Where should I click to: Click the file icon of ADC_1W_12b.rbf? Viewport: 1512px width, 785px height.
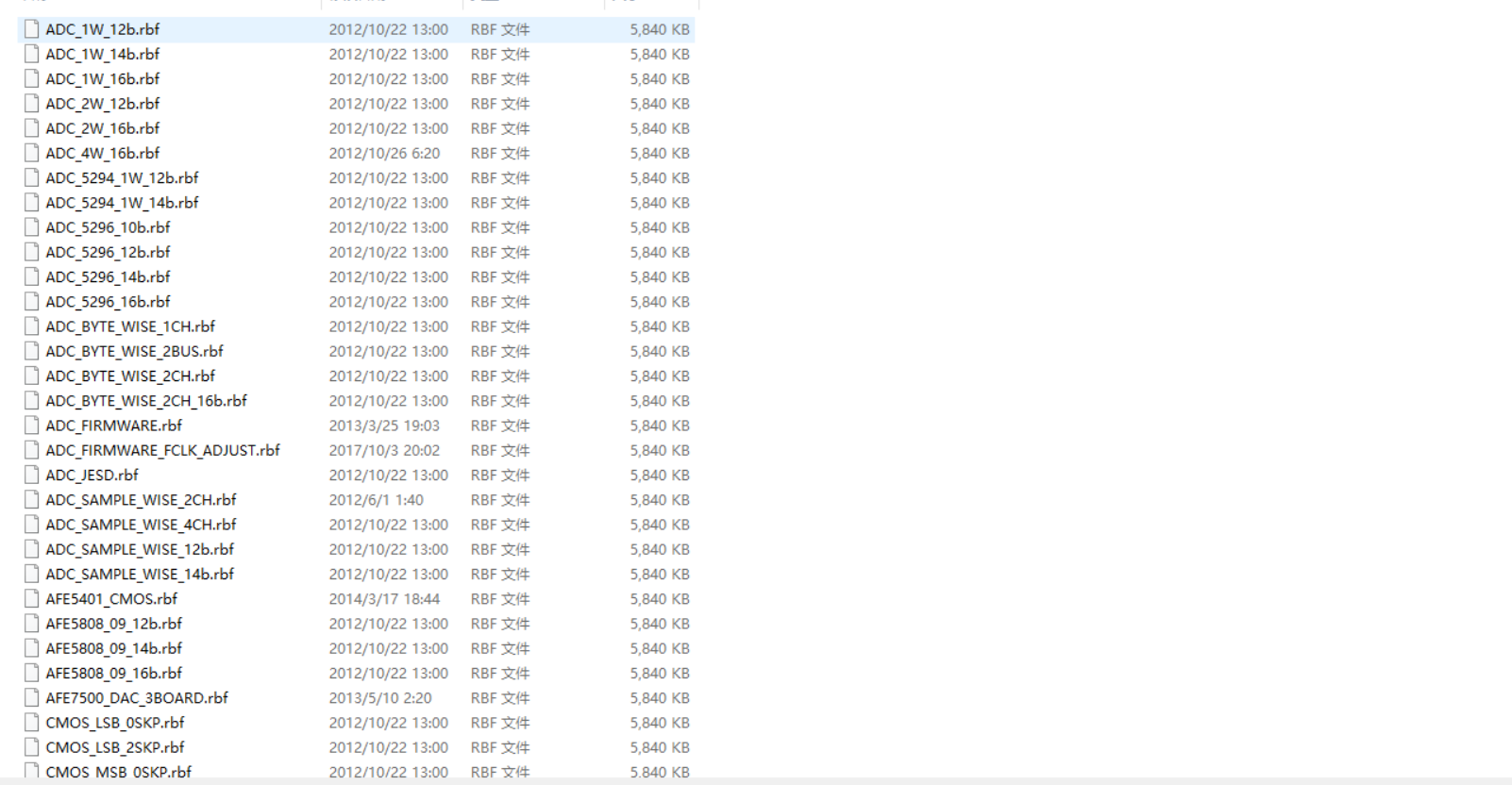pyautogui.click(x=32, y=29)
